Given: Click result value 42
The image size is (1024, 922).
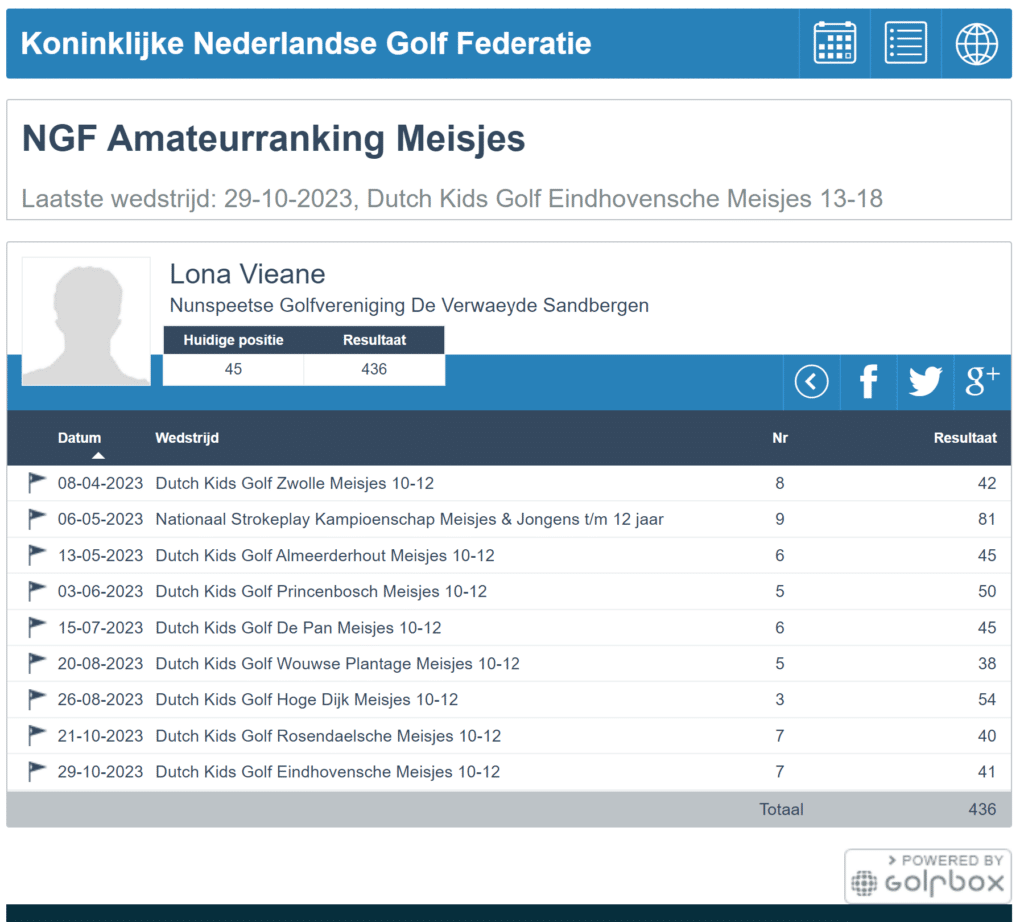Looking at the screenshot, I should (987, 483).
